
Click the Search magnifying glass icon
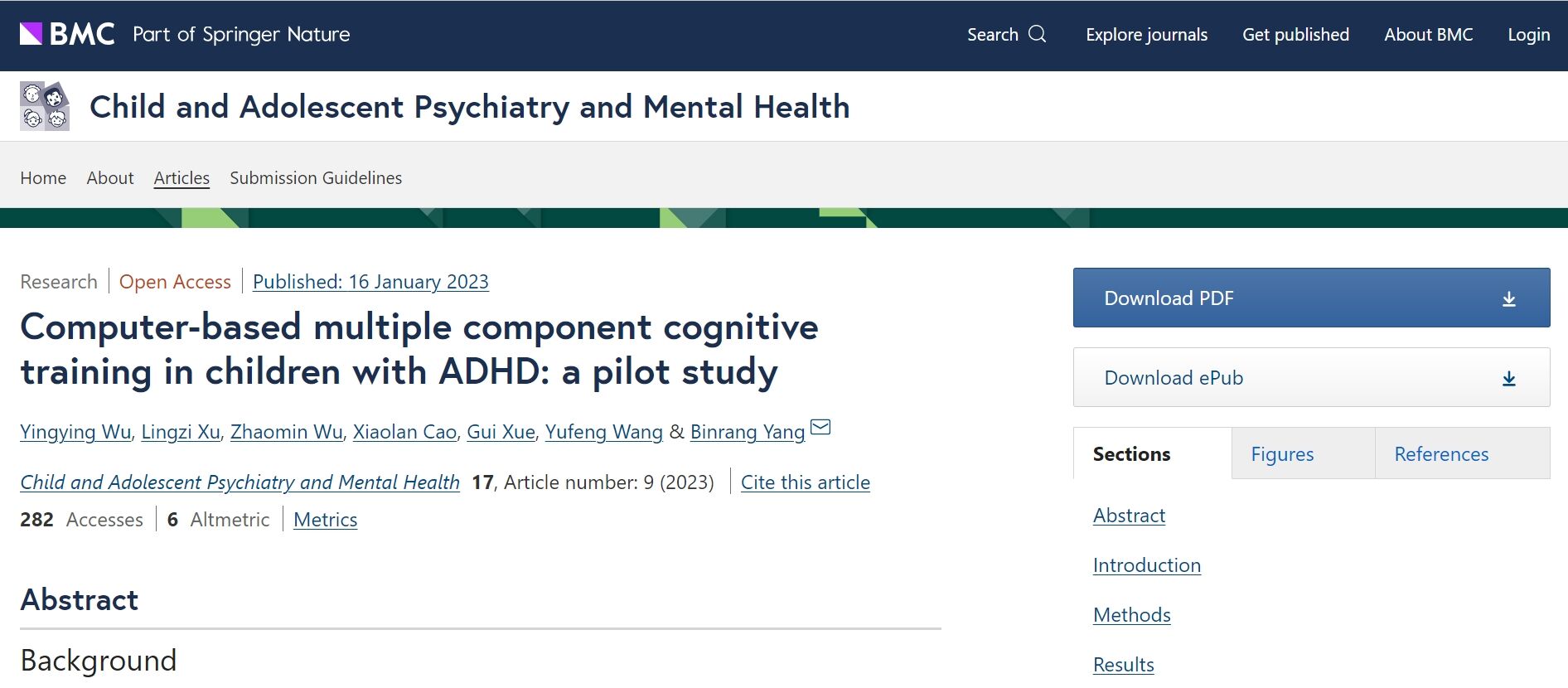click(x=1037, y=34)
